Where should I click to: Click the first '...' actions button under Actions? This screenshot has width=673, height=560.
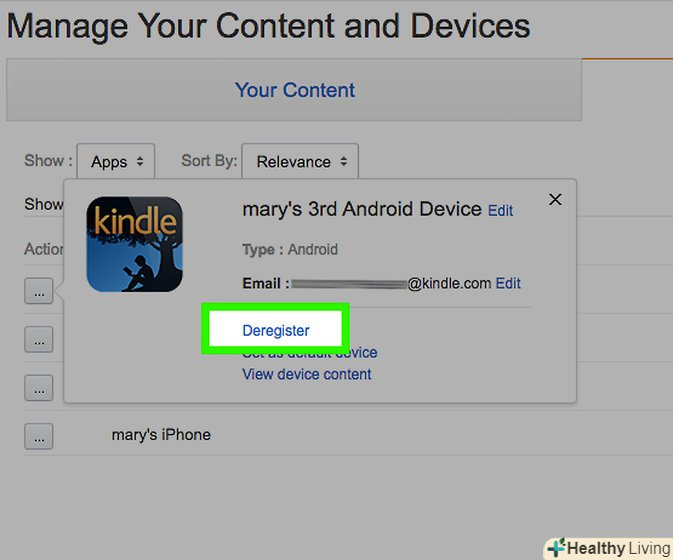[x=39, y=291]
